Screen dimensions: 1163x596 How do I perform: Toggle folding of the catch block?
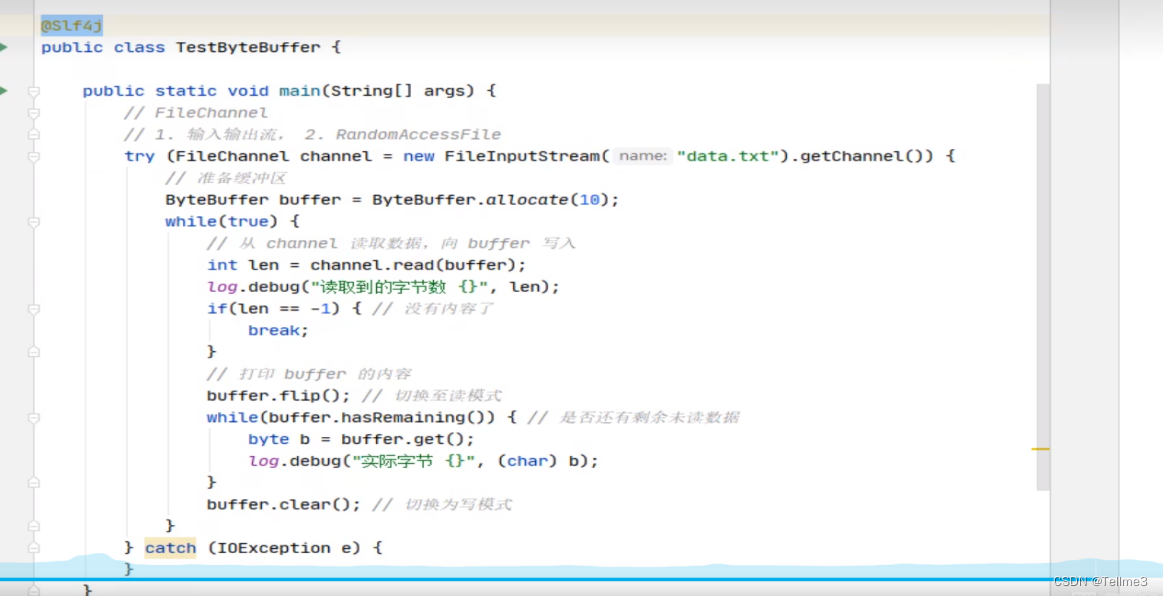click(33, 547)
